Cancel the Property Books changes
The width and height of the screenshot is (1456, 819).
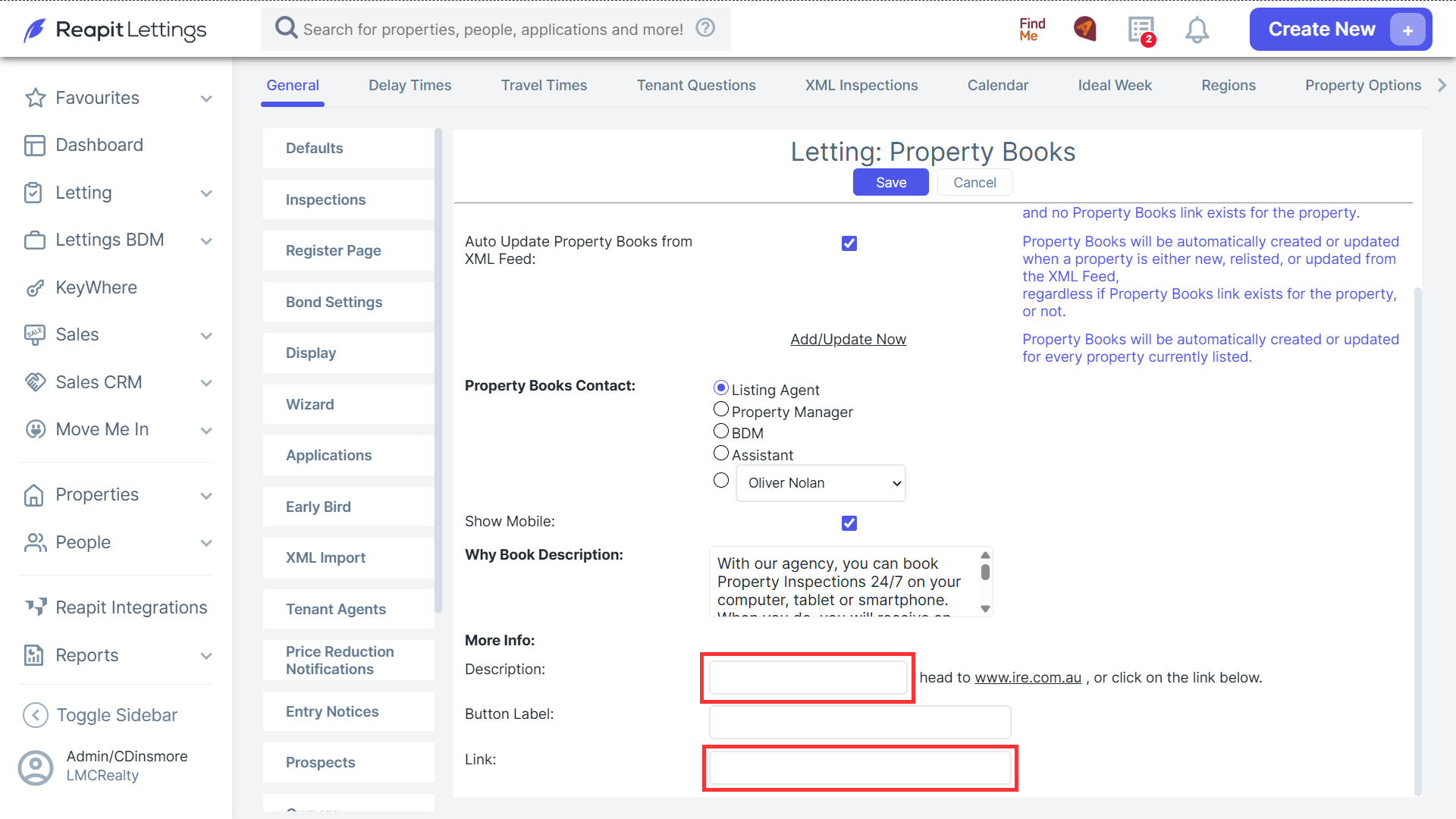coord(974,183)
